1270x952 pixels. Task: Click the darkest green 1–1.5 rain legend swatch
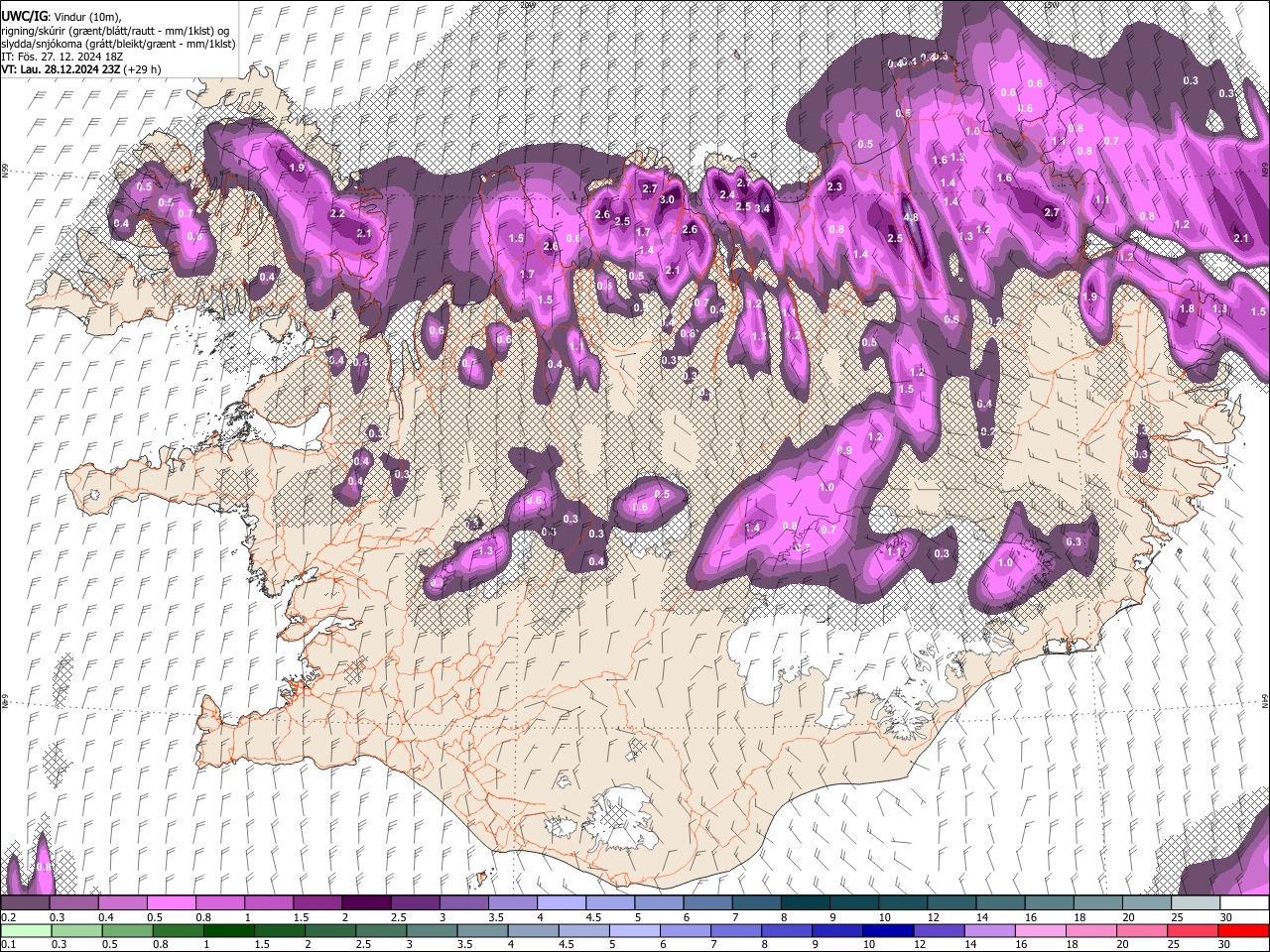(230, 931)
